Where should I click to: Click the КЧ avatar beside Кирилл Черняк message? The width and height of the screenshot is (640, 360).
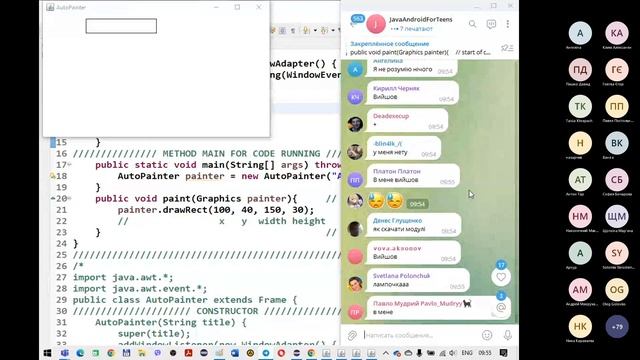[x=355, y=97]
